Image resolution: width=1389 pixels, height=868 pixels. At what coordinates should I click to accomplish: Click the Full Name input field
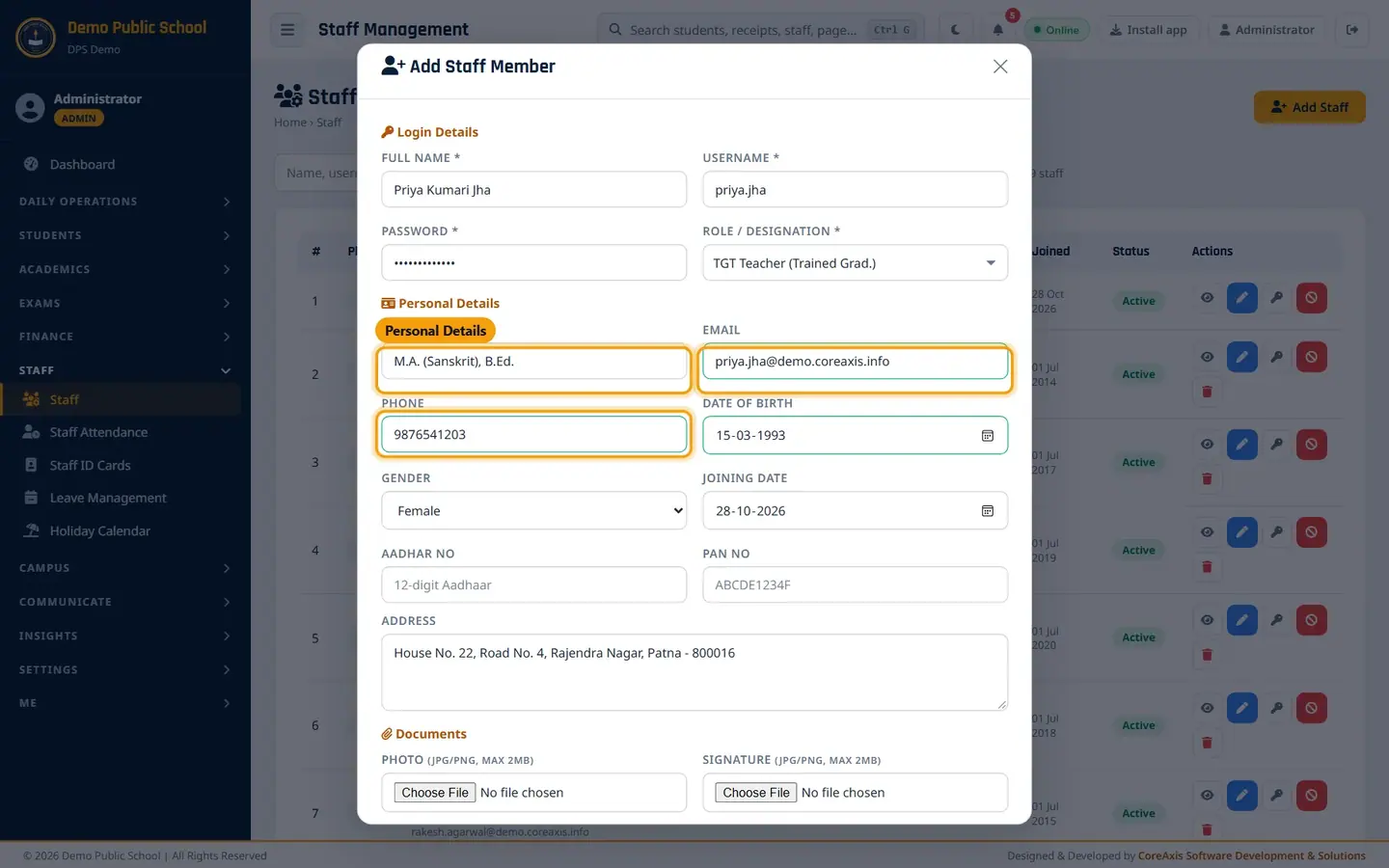[x=533, y=190]
